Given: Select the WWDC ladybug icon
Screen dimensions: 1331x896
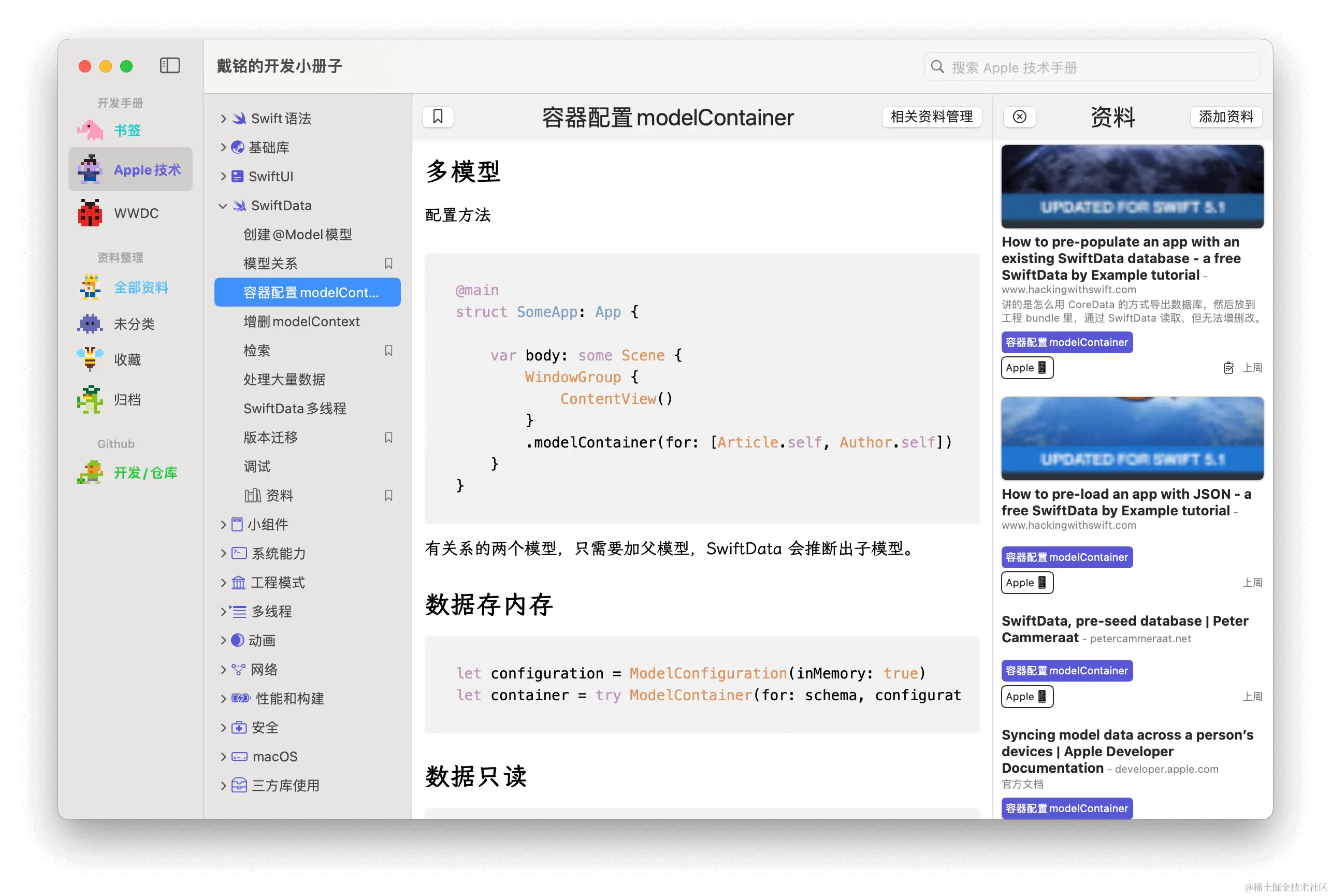Looking at the screenshot, I should (x=90, y=212).
